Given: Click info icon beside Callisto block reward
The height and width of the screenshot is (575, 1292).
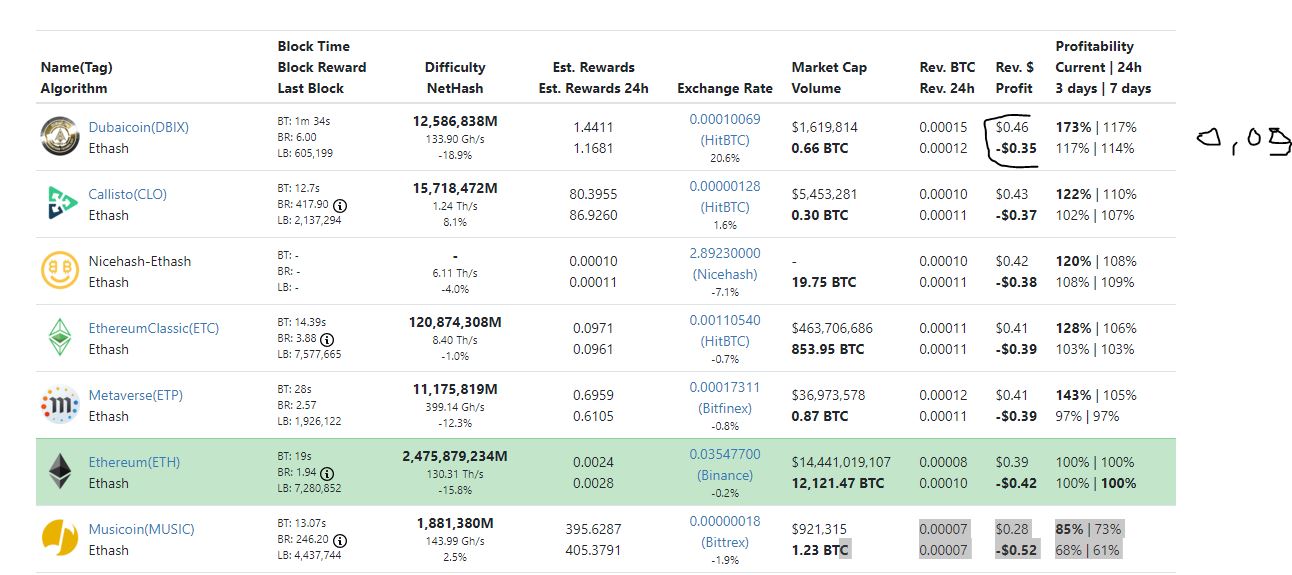Looking at the screenshot, I should click(341, 205).
